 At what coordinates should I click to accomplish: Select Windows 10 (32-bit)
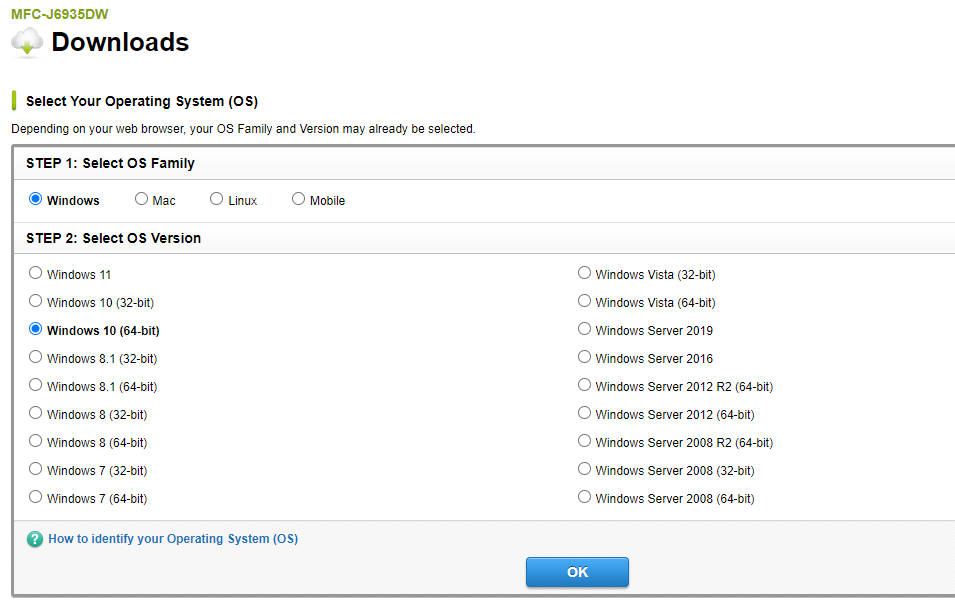pyautogui.click(x=35, y=301)
